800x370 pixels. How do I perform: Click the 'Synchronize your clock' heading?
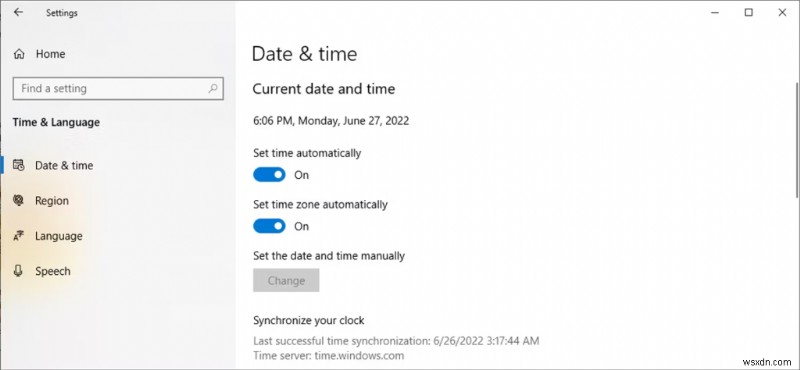(309, 320)
